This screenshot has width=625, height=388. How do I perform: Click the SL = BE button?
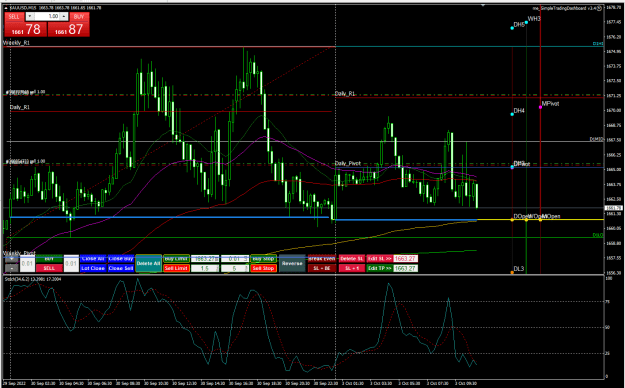point(322,268)
